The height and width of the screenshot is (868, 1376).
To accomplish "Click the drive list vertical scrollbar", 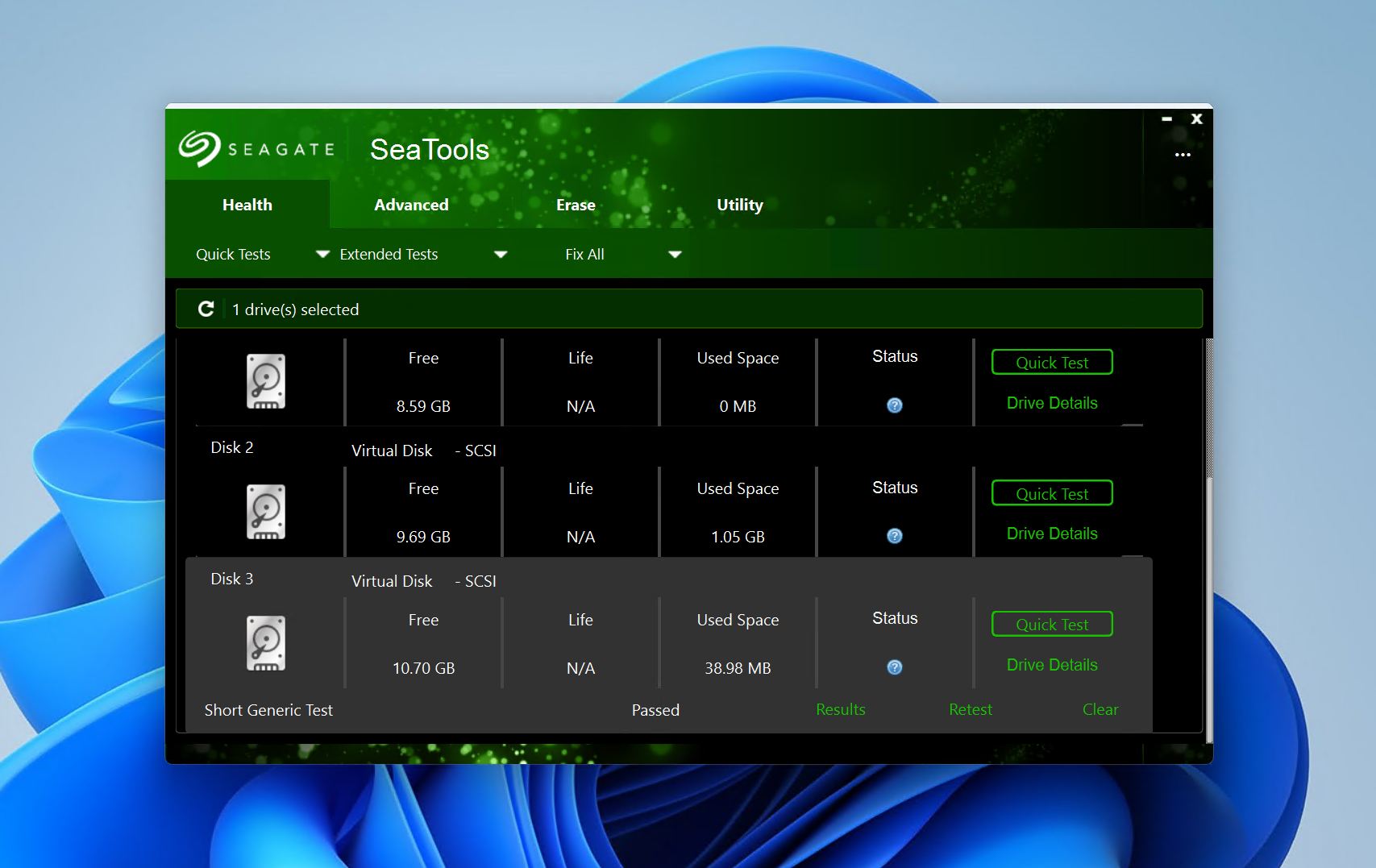I will tap(1208, 608).
